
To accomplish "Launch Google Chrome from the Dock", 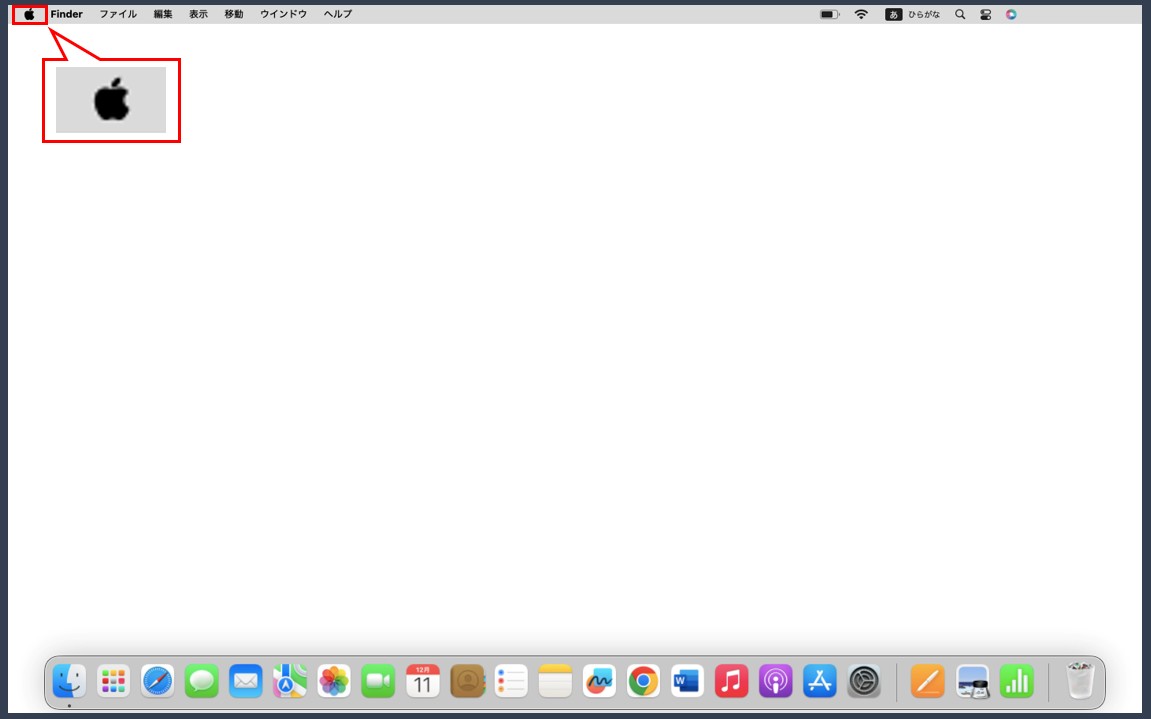I will (x=642, y=682).
